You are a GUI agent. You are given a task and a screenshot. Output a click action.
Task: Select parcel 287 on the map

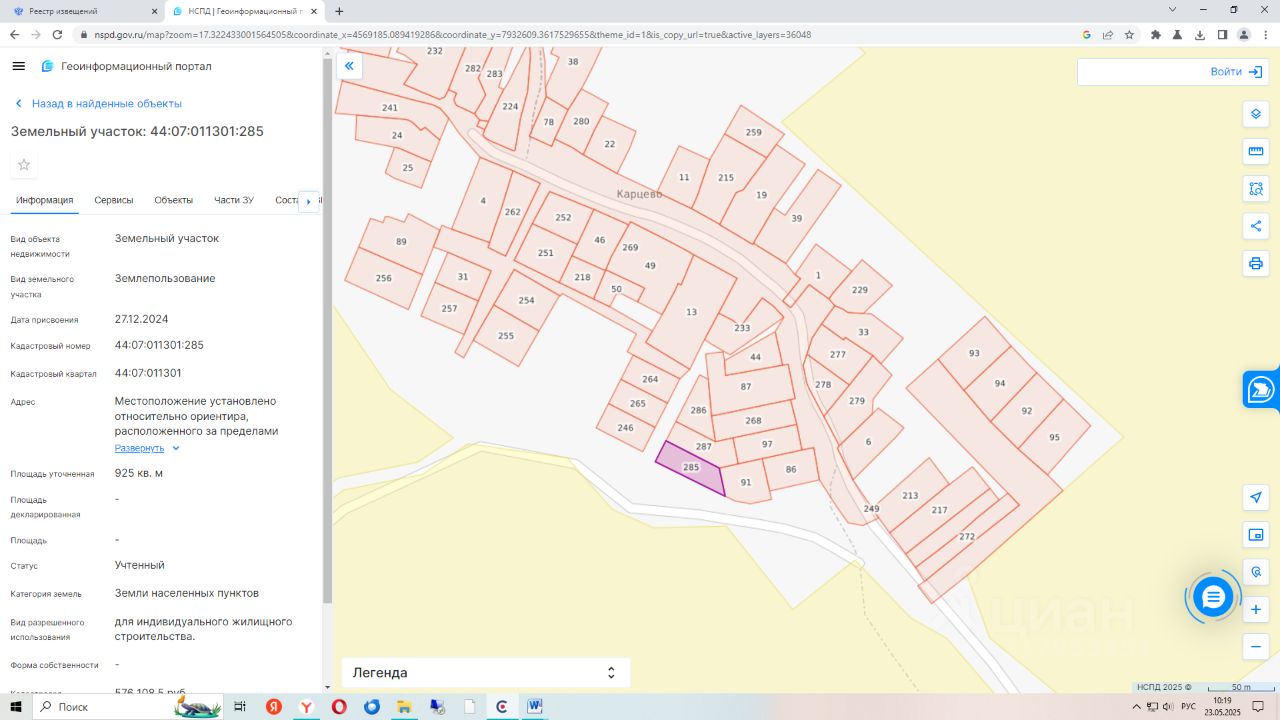tap(704, 447)
